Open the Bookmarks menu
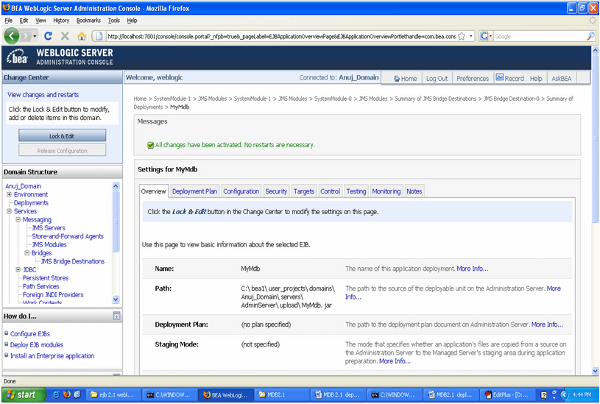600x404 pixels. tap(88, 21)
